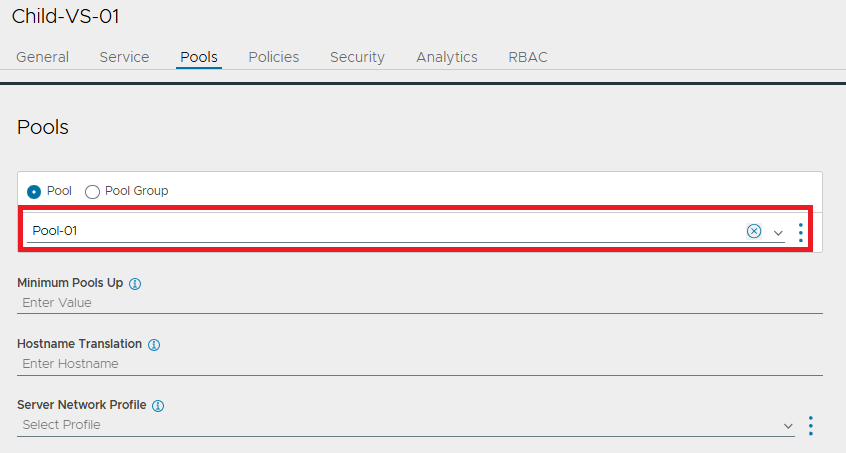Open the three-dot menu beside Pool-01

[801, 232]
